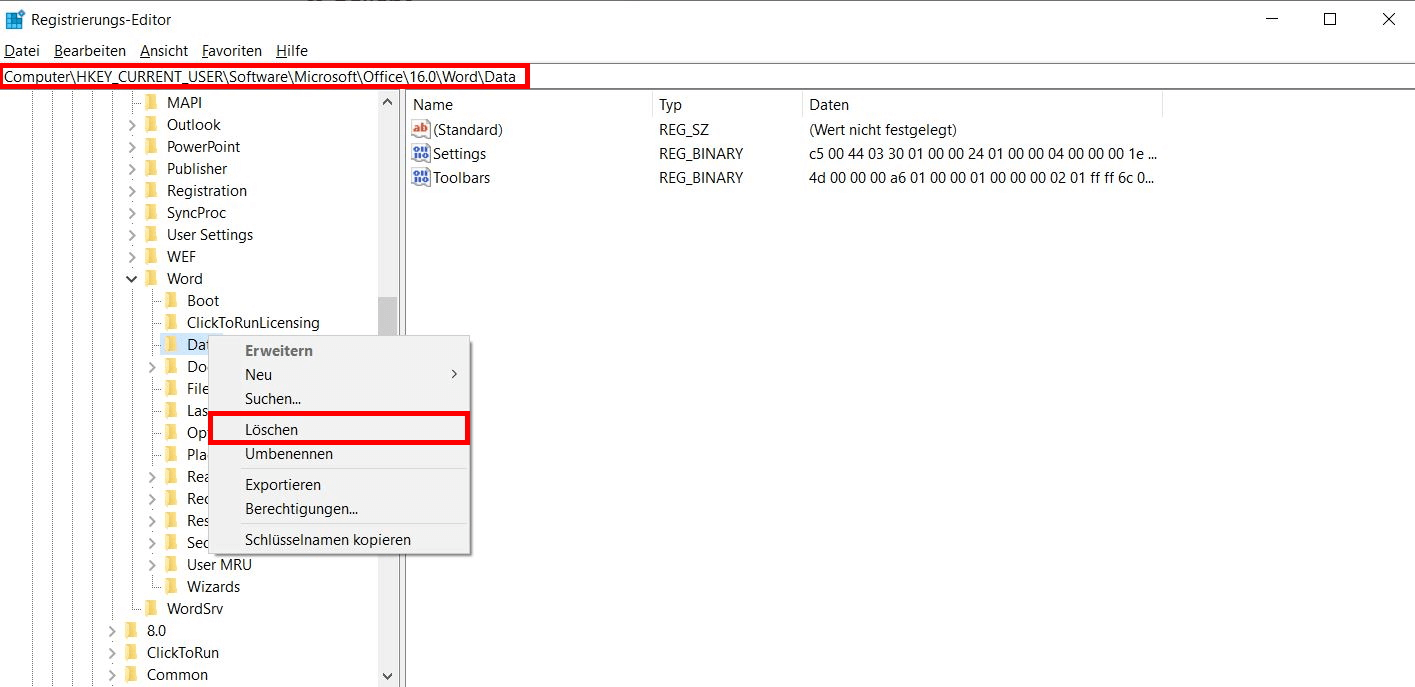Click the tree scrollbar up arrow
Screen dimensions: 1415x687
tap(388, 102)
